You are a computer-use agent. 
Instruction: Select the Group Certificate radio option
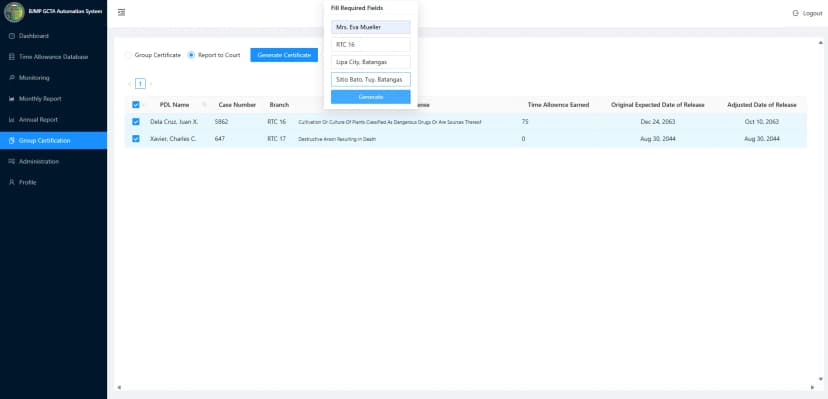128,55
